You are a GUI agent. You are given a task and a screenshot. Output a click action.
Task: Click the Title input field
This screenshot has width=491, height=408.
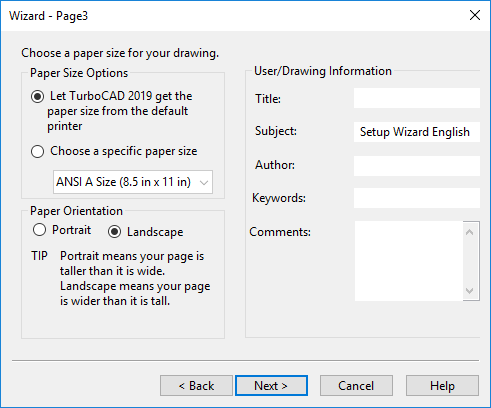pyautogui.click(x=417, y=98)
